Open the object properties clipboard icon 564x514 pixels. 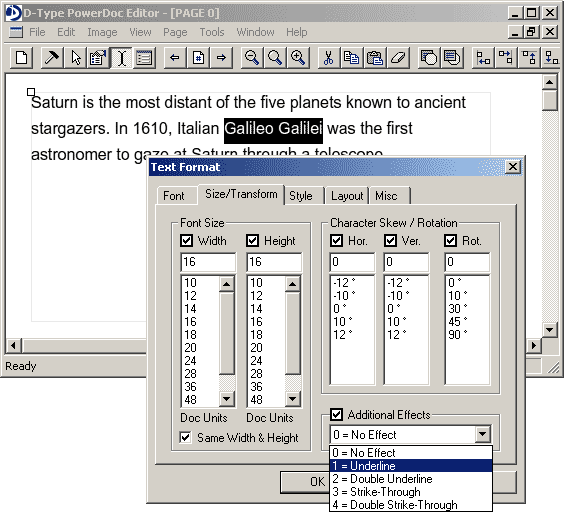pos(98,58)
